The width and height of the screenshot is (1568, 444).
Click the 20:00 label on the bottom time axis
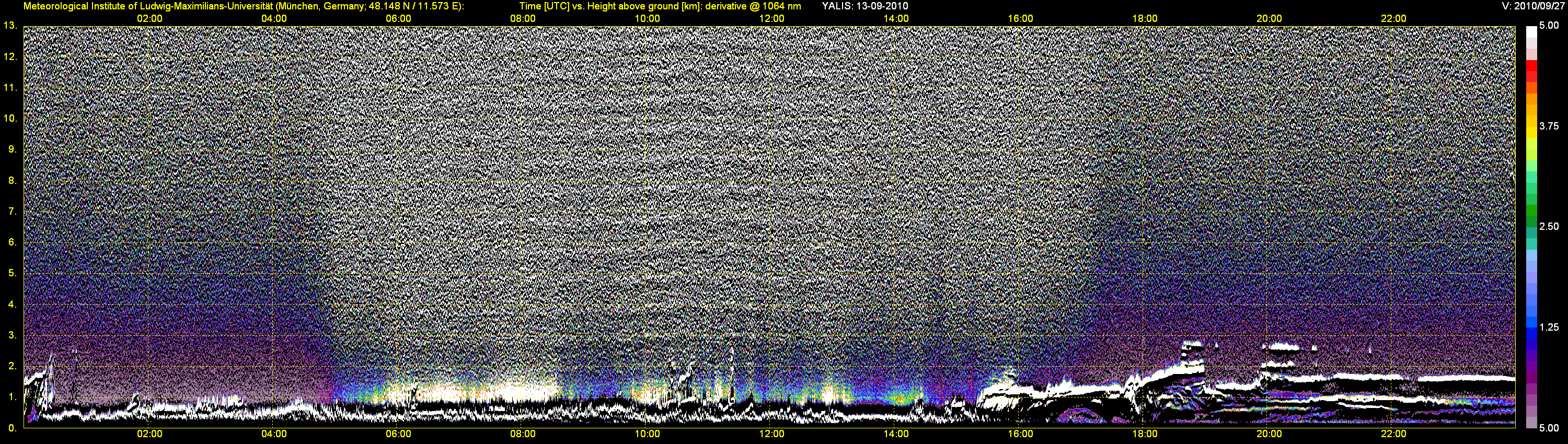tap(1269, 434)
